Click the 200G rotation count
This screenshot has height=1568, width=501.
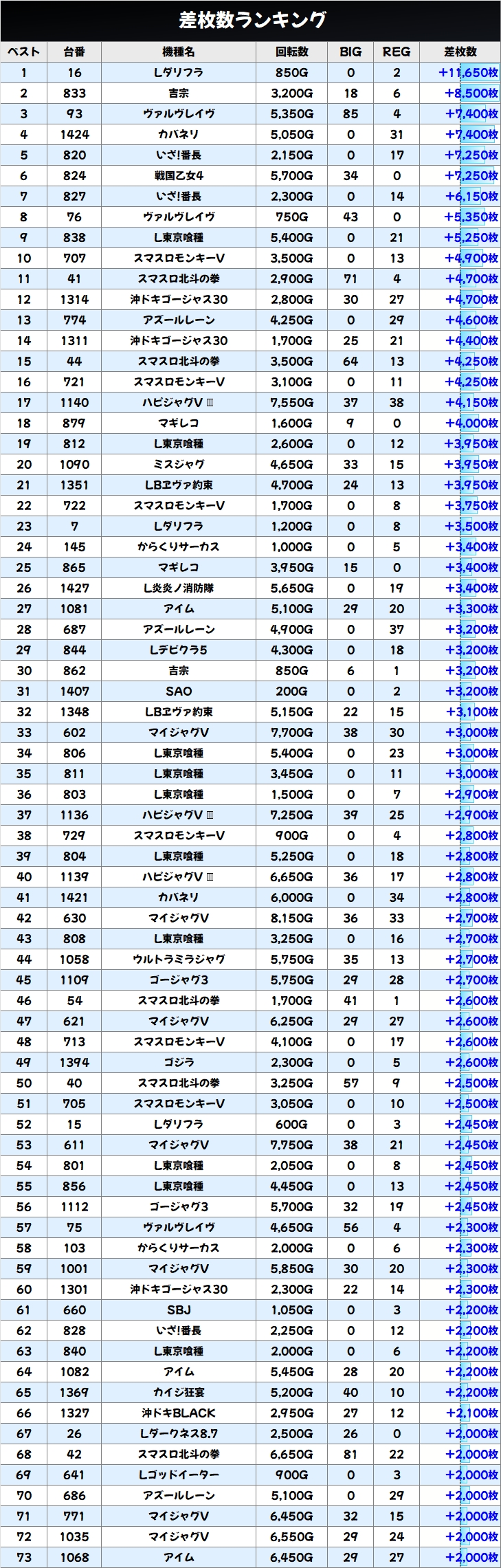click(x=292, y=692)
